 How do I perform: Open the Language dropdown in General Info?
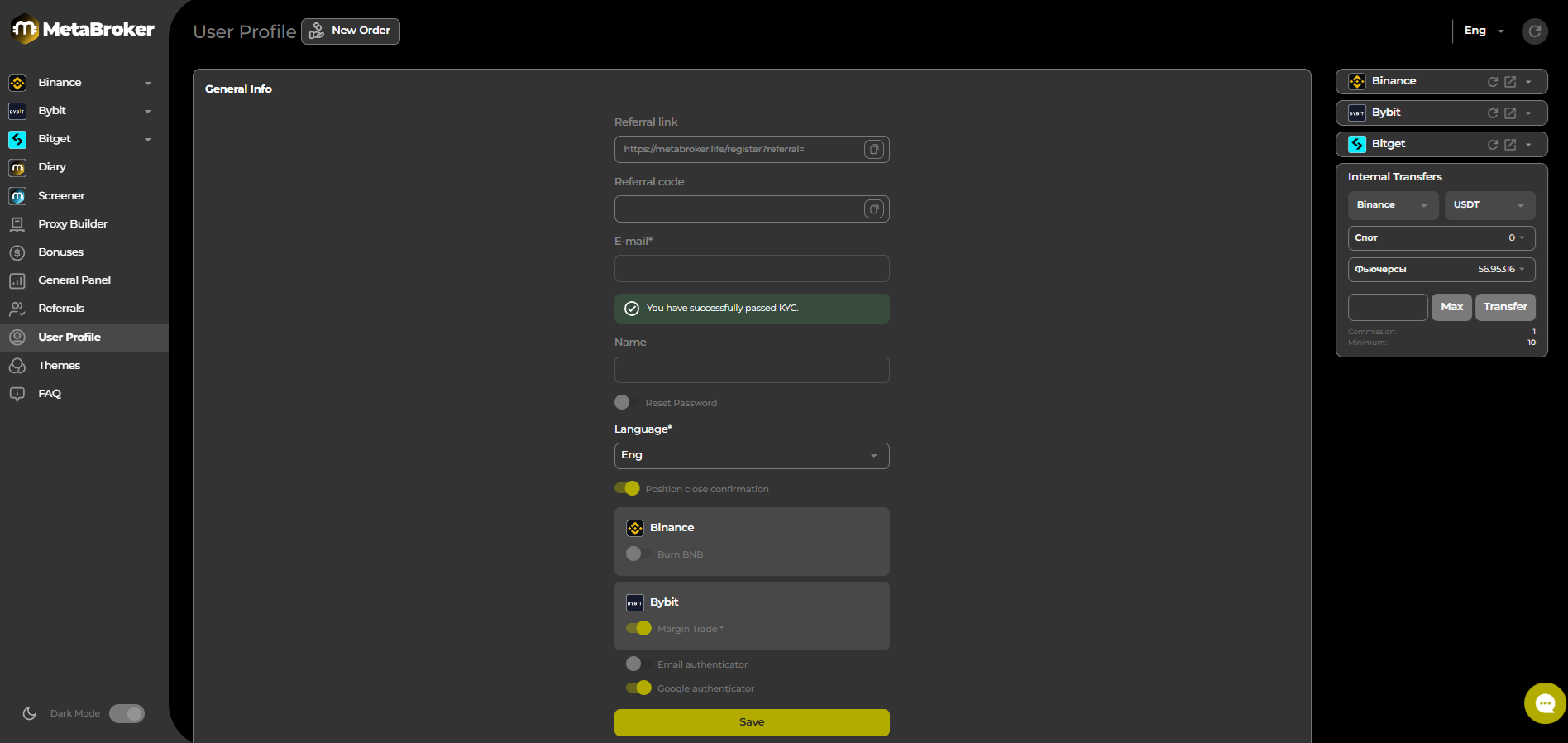(751, 456)
